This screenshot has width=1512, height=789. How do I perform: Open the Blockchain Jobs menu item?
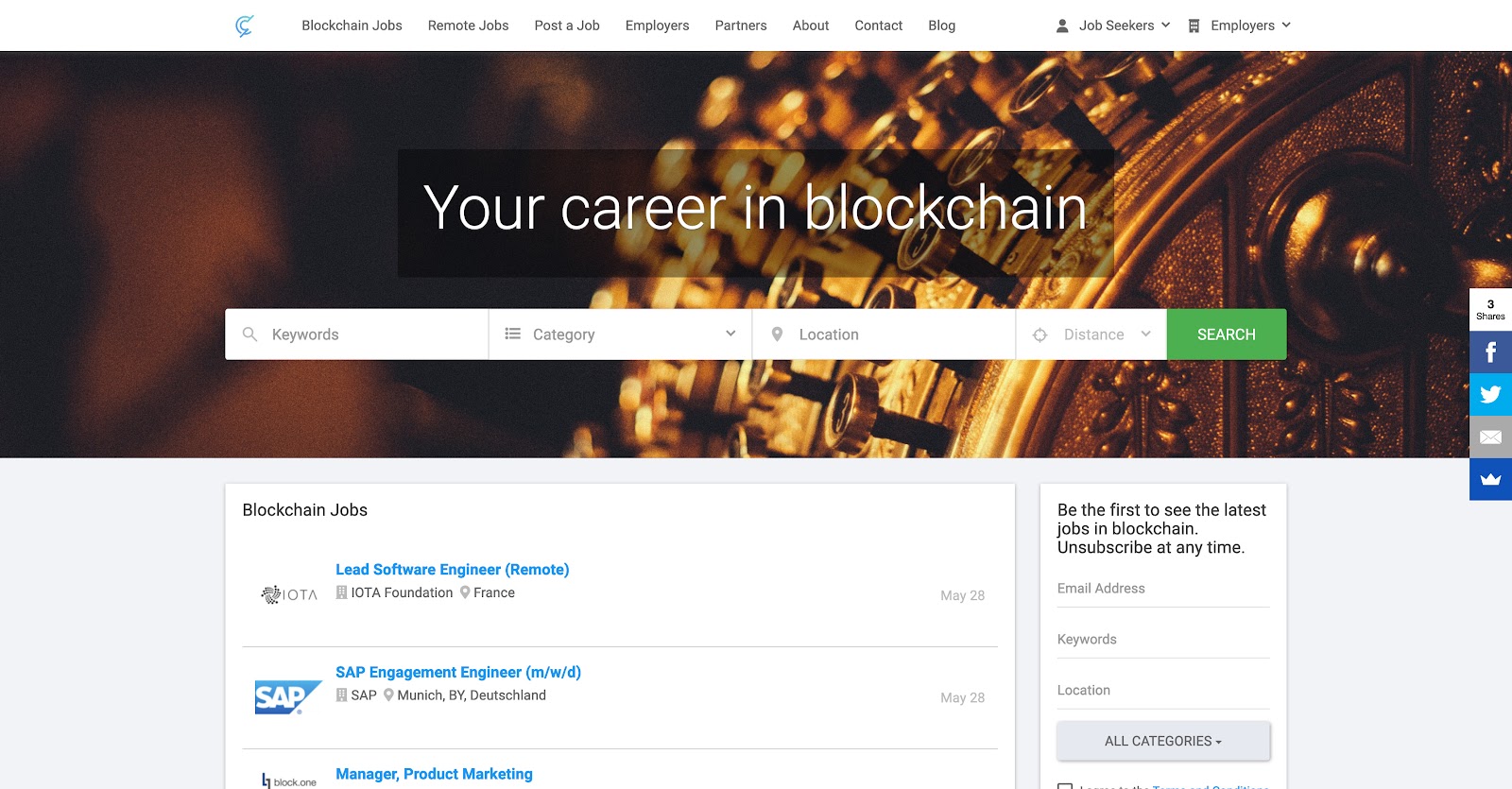352,26
